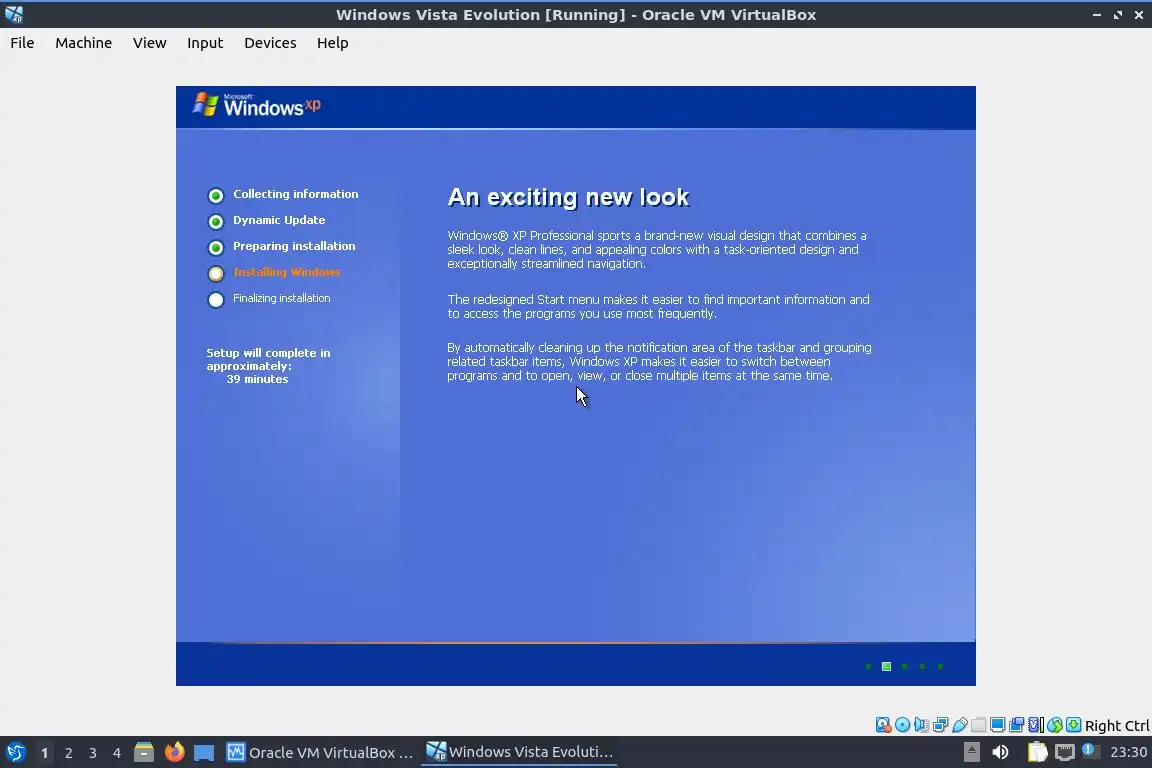Screen dimensions: 1152x768
Task: Select the Windows Vista Evoluti... taskbar window
Action: pyautogui.click(x=519, y=752)
